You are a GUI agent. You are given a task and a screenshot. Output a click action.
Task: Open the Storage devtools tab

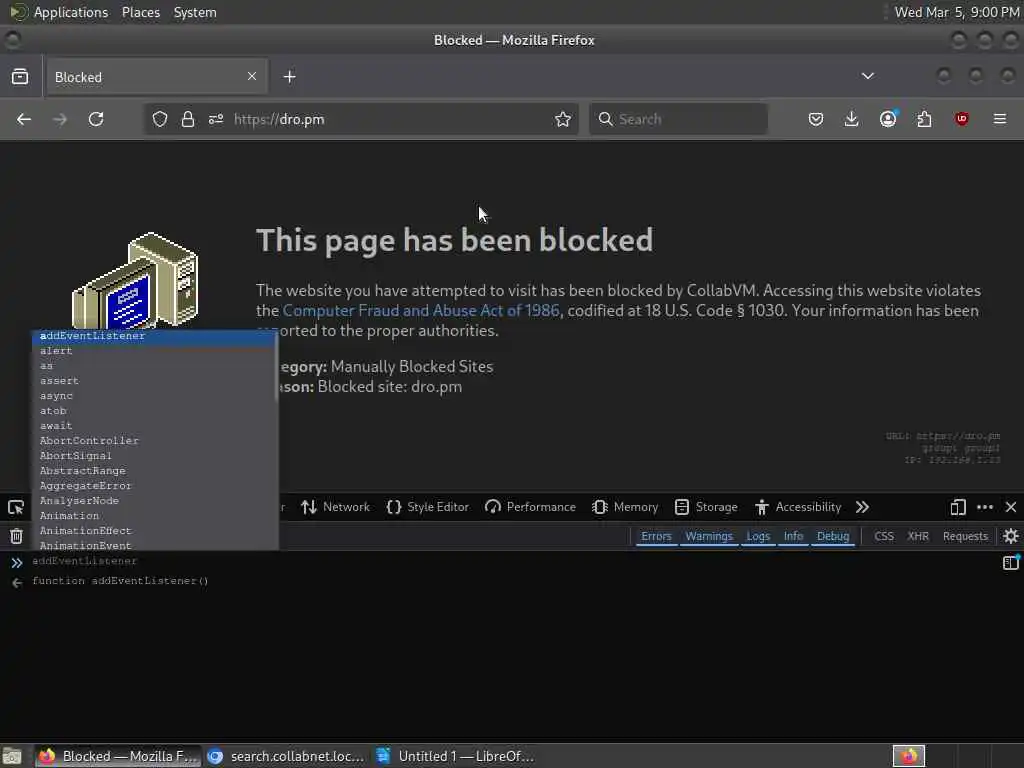coord(706,507)
